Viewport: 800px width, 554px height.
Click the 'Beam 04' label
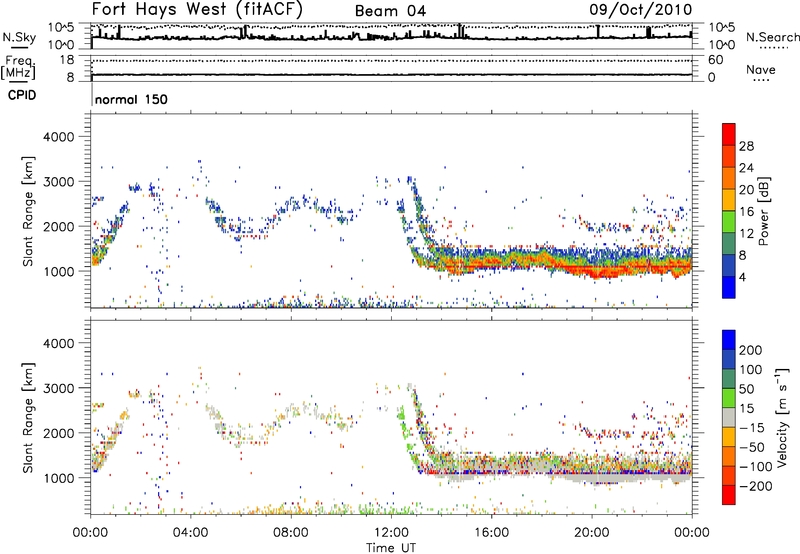[390, 11]
